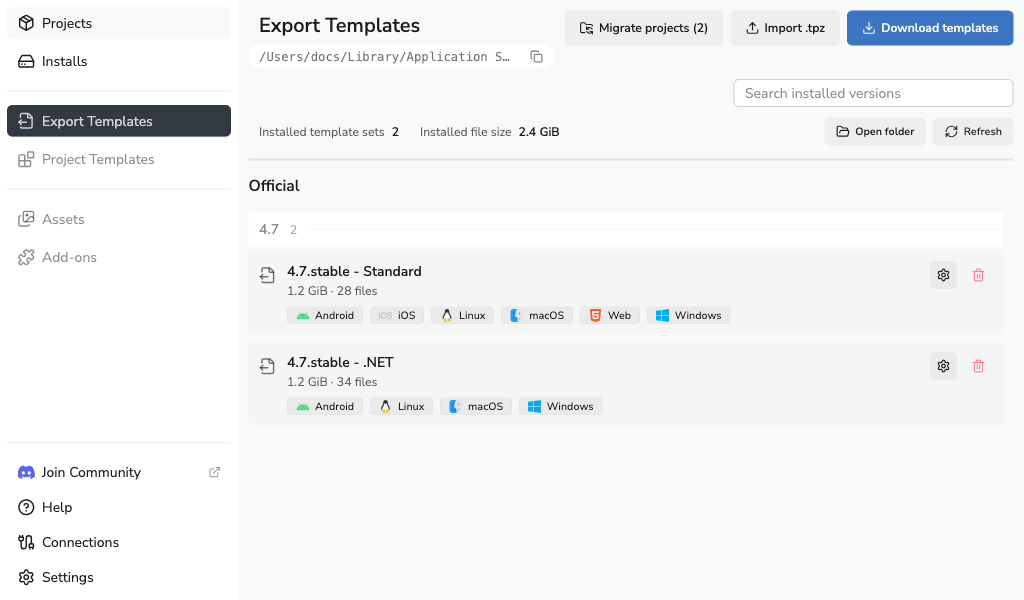Click the 4.7.stable - Standard title
The width and height of the screenshot is (1024, 600).
(354, 272)
